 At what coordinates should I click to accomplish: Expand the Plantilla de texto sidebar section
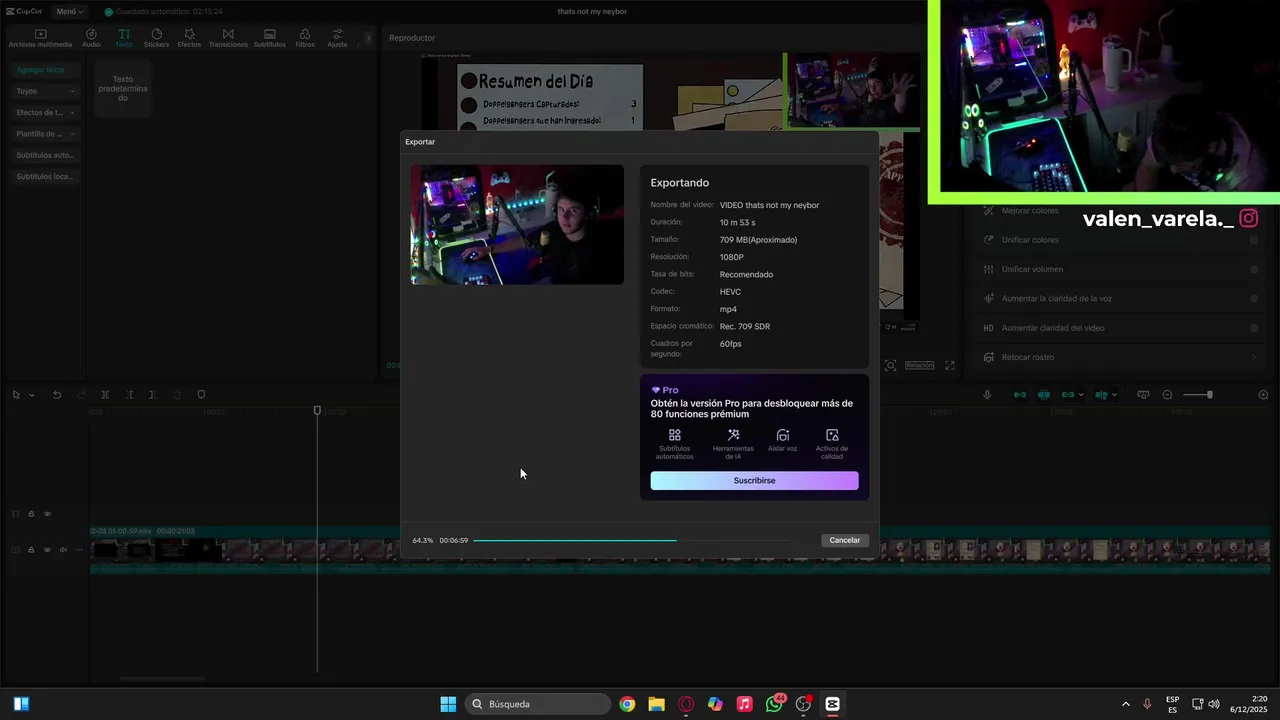coord(44,134)
